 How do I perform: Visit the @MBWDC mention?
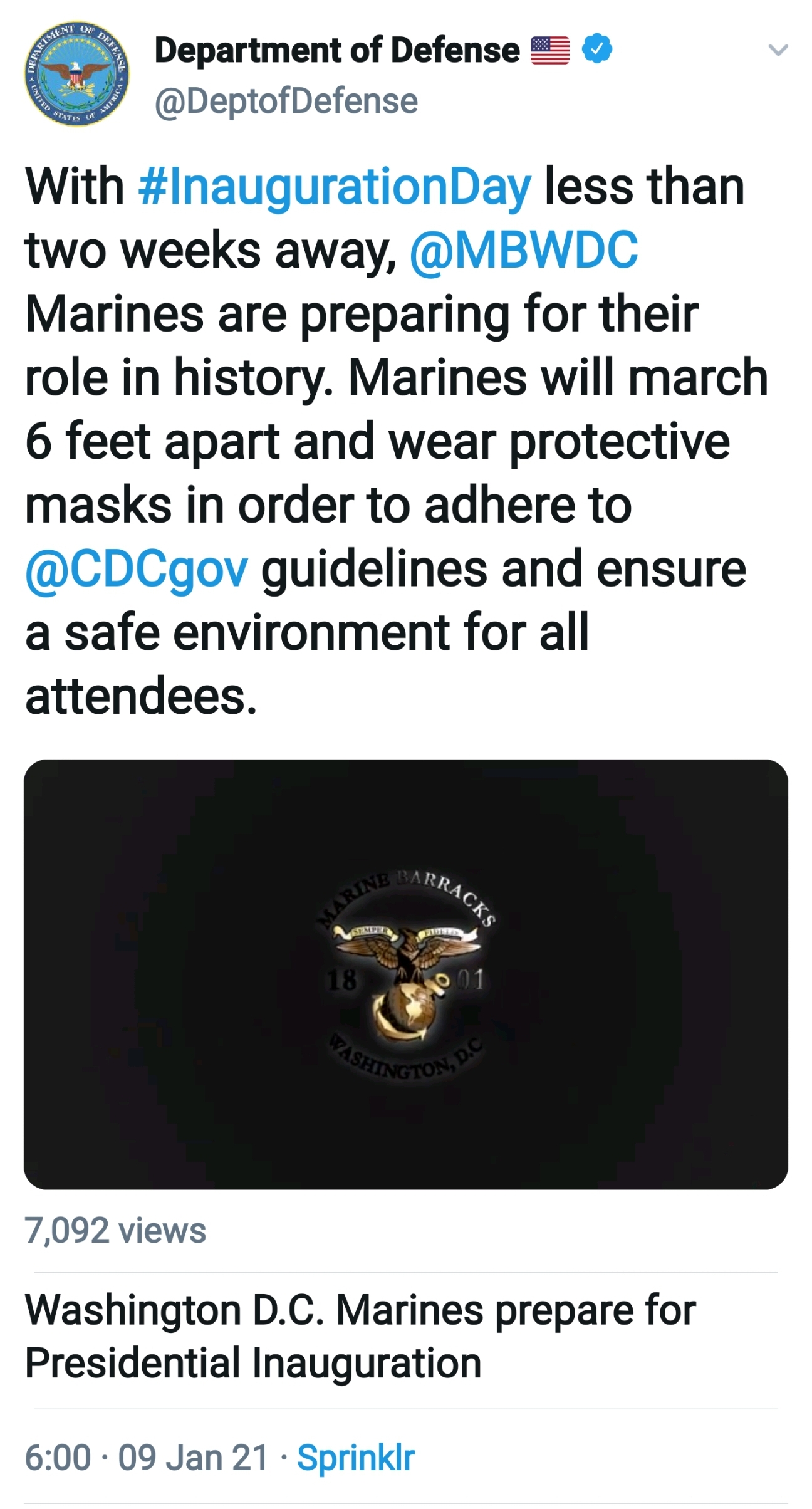coord(524,249)
